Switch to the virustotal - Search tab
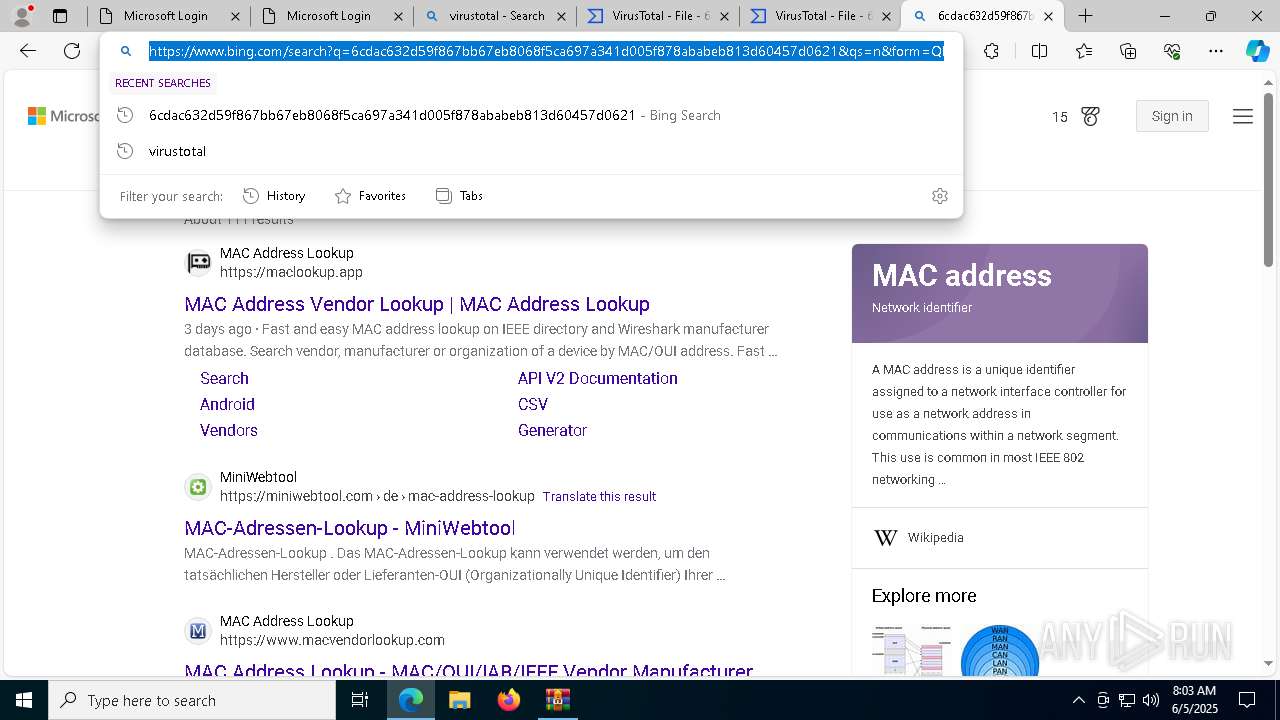The height and width of the screenshot is (720, 1280). [x=494, y=16]
